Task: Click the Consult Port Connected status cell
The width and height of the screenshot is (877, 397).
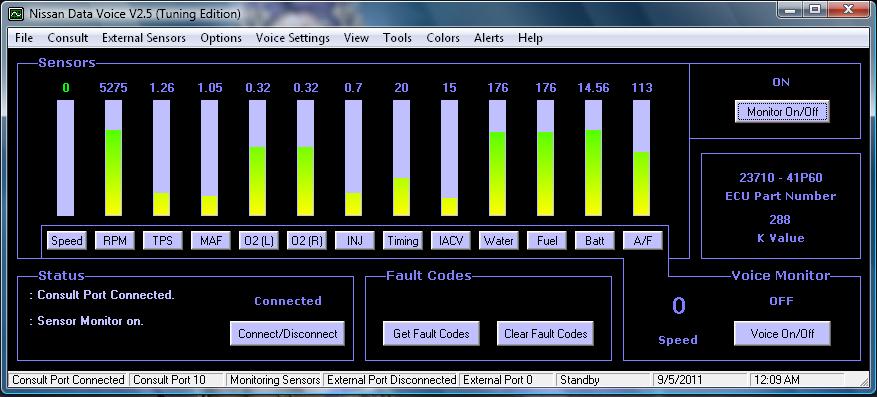Action: pos(68,380)
